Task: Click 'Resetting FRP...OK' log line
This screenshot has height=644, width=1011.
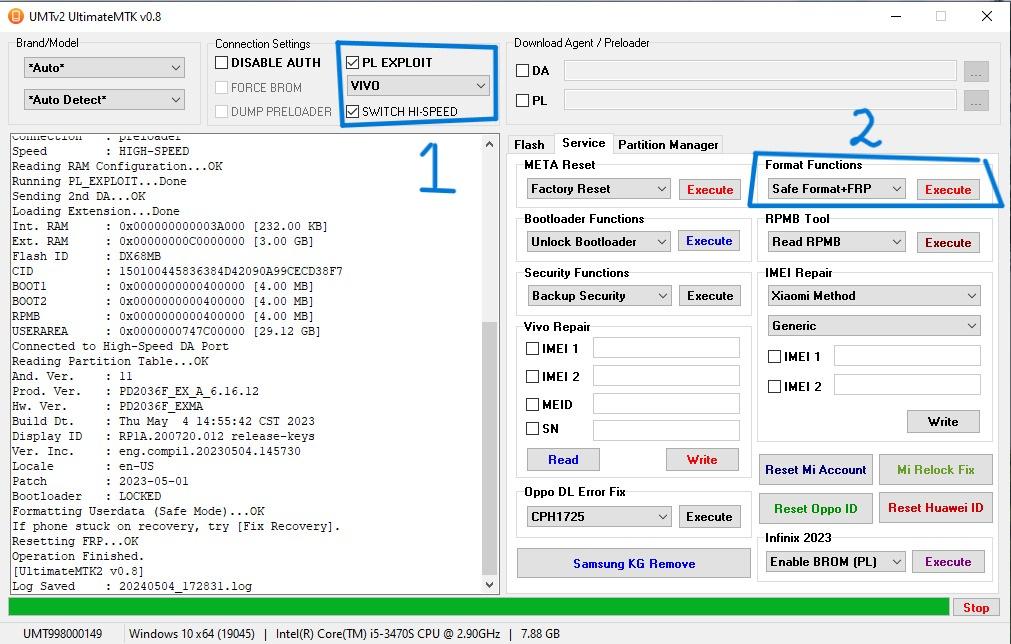Action: pyautogui.click(x=75, y=542)
